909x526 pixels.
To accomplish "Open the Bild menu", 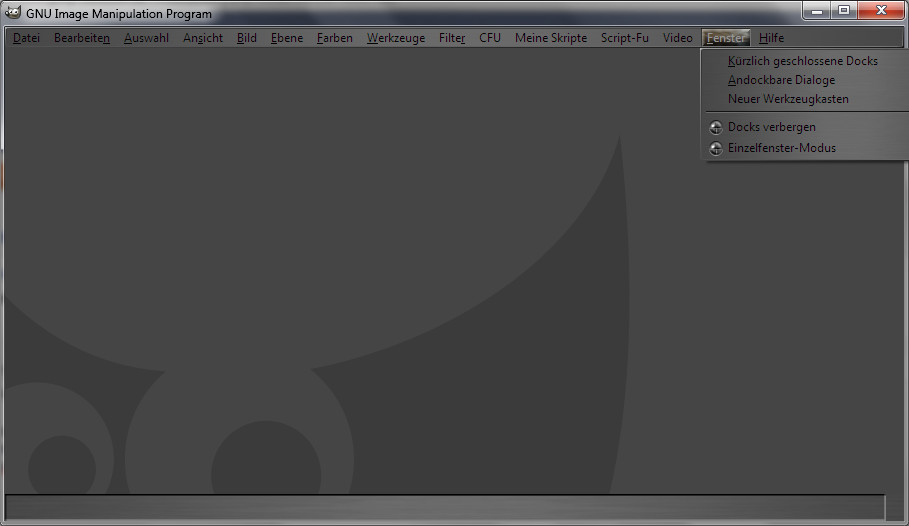I will [246, 38].
